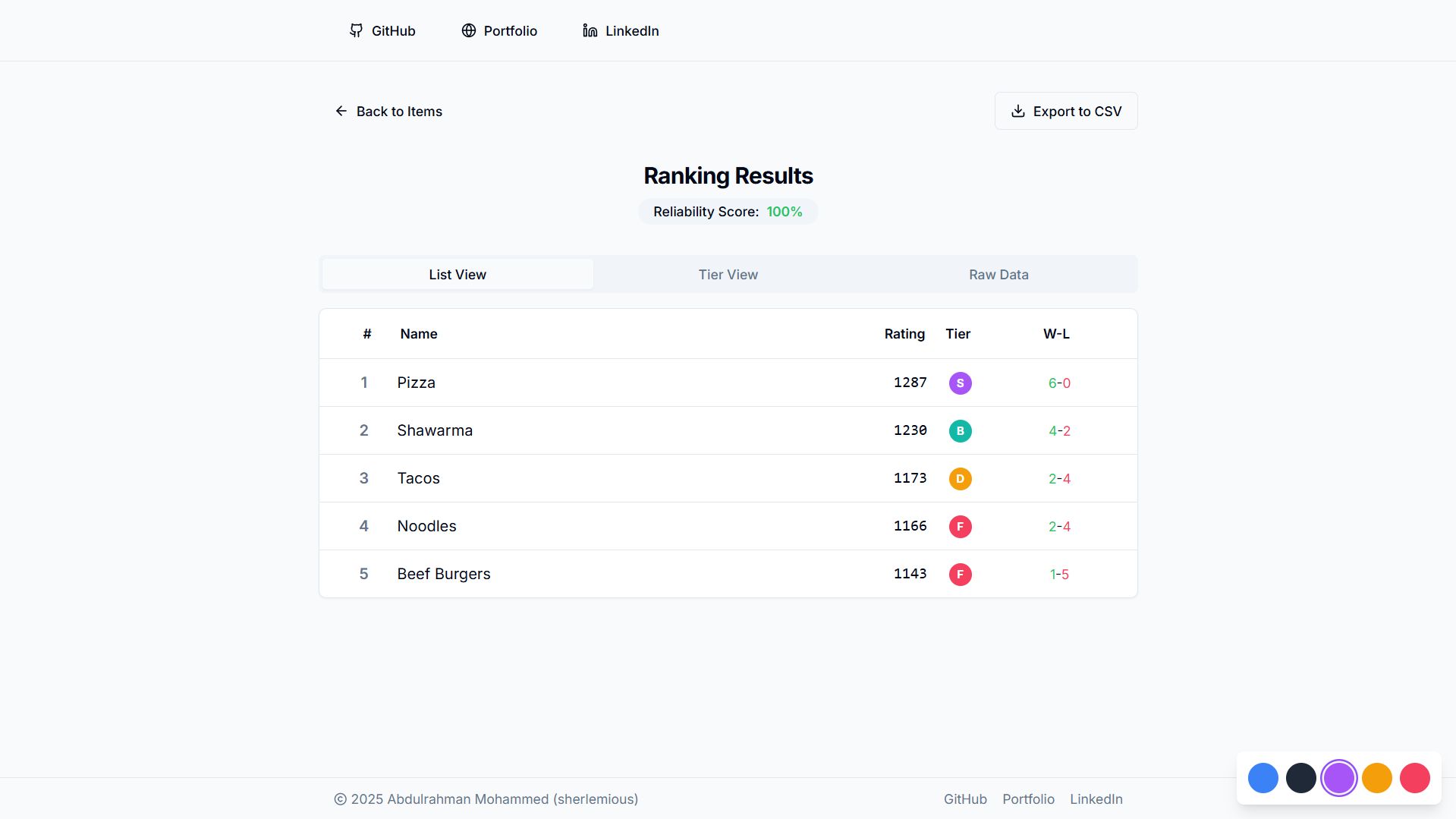The height and width of the screenshot is (819, 1456).
Task: Click the Portfolio globe icon
Action: pyautogui.click(x=469, y=30)
